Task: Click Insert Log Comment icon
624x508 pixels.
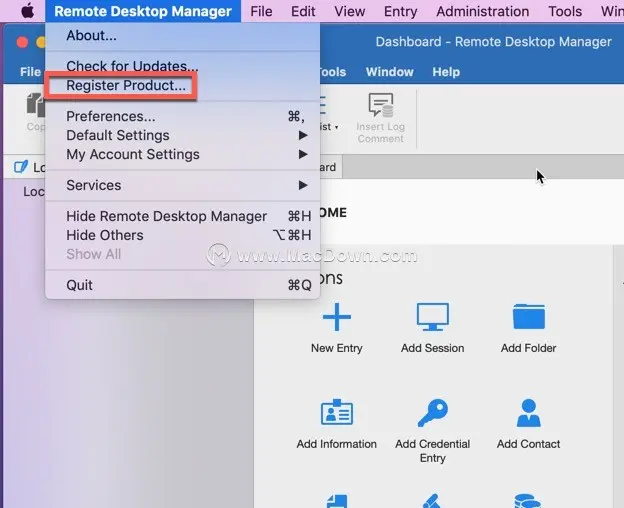Action: tap(381, 105)
